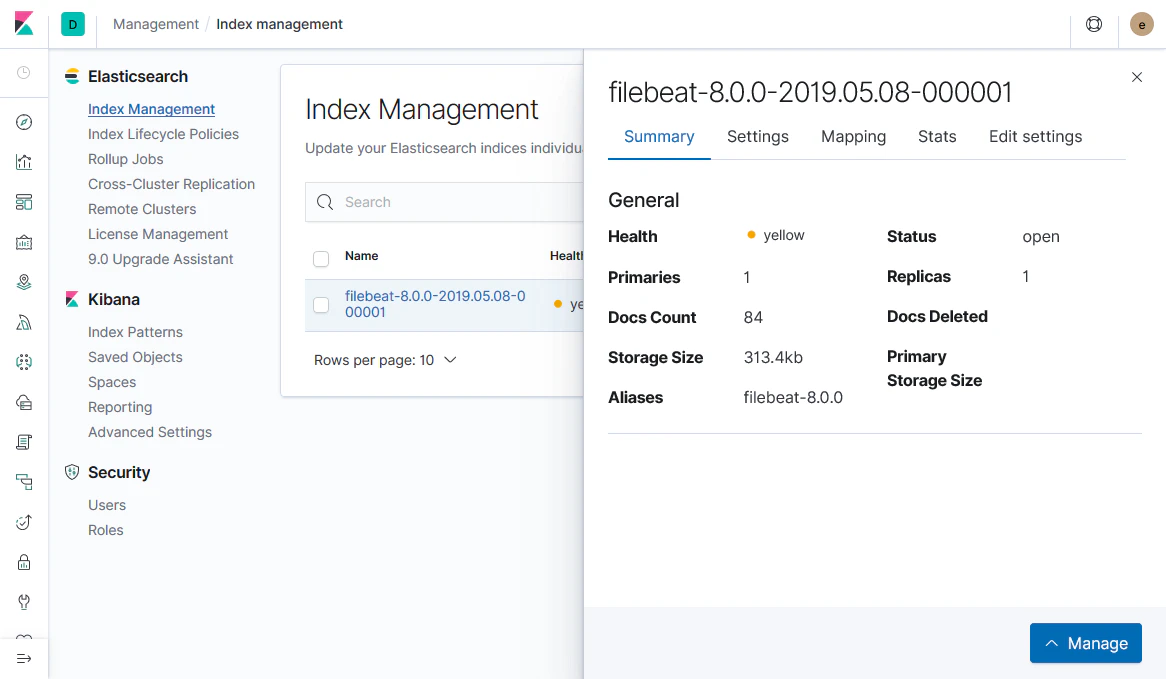Open the Rows per page dropdown
The width and height of the screenshot is (1166, 679).
385,360
